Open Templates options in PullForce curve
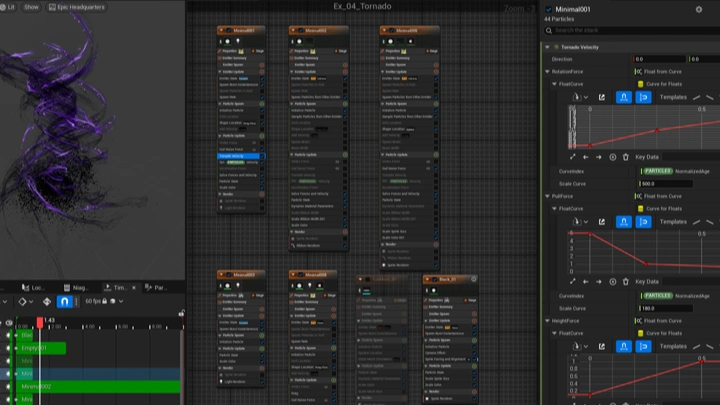 point(673,221)
